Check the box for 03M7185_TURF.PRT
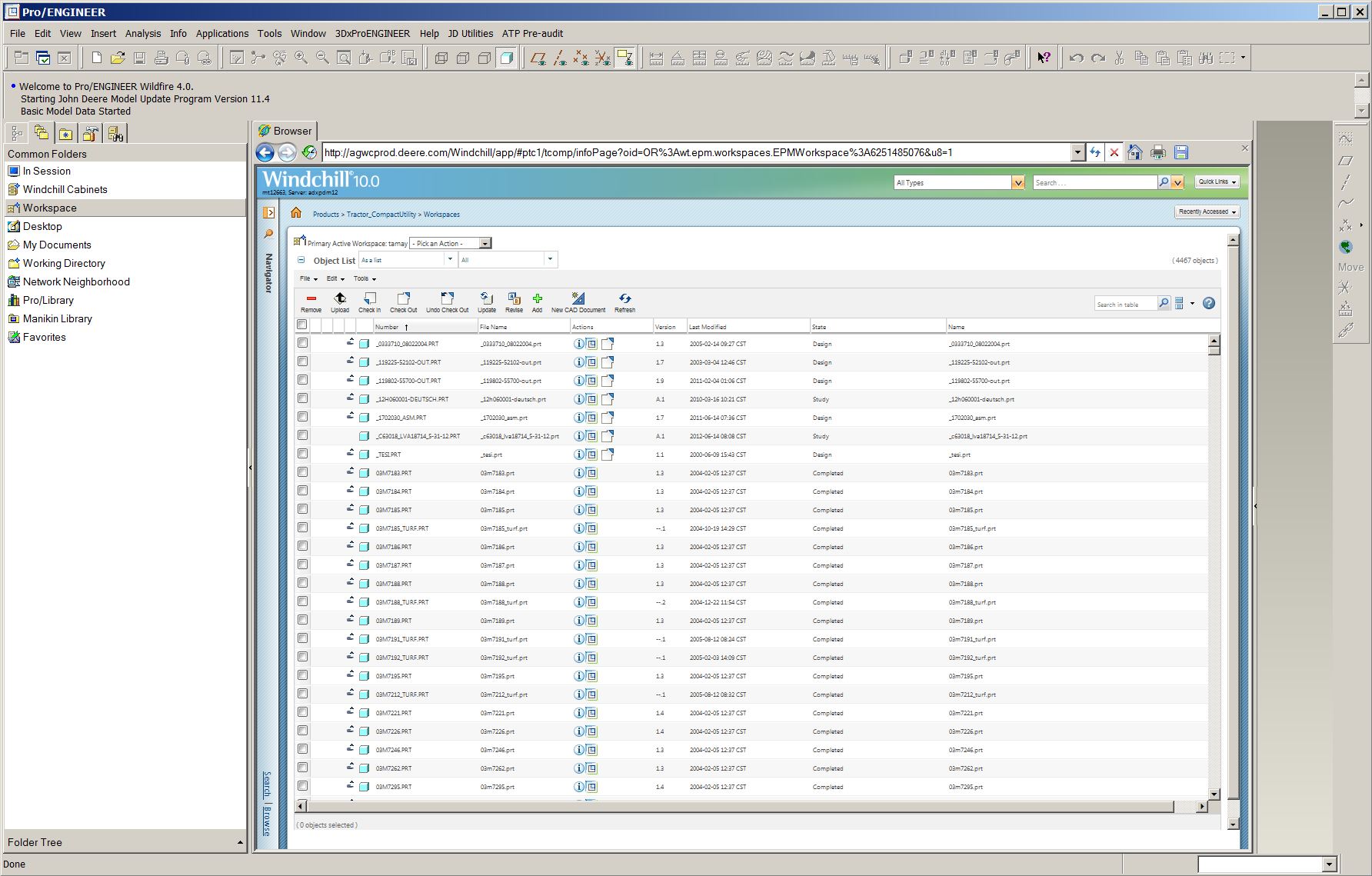 click(302, 528)
